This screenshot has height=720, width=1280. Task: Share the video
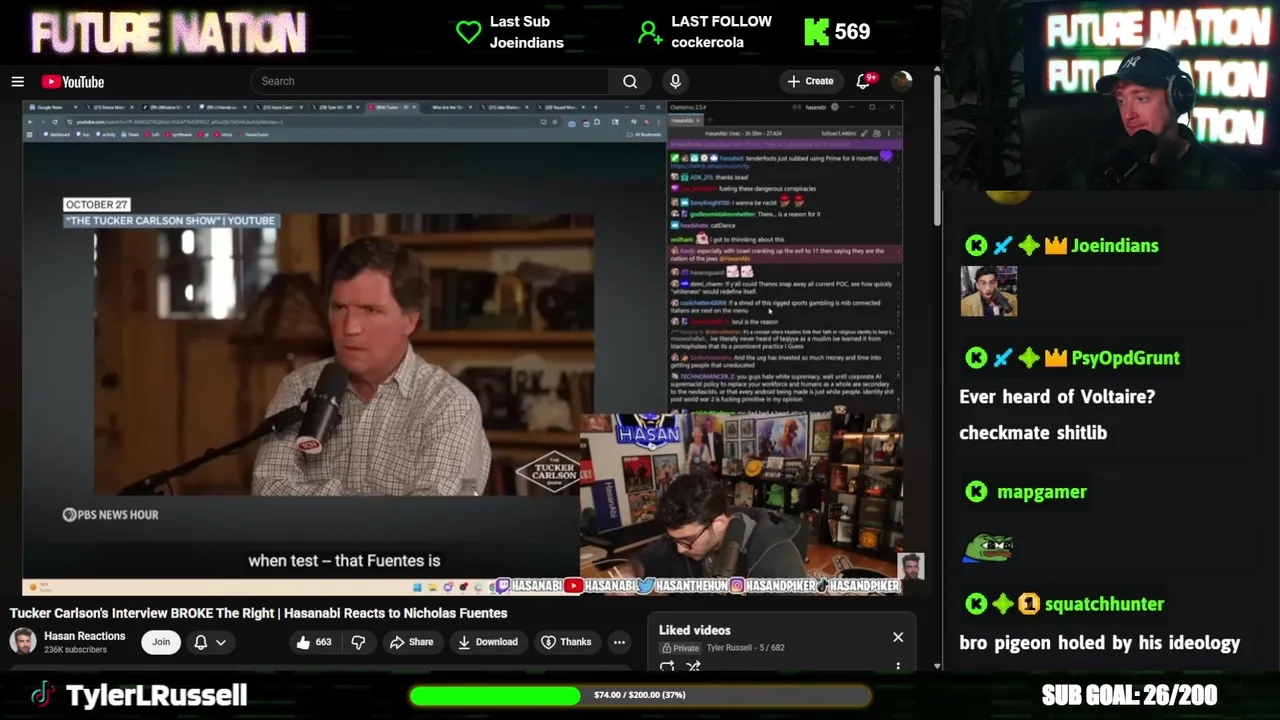411,642
